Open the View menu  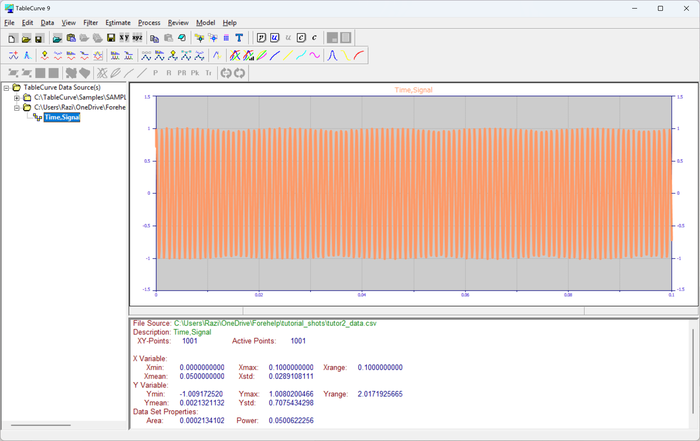[68, 23]
